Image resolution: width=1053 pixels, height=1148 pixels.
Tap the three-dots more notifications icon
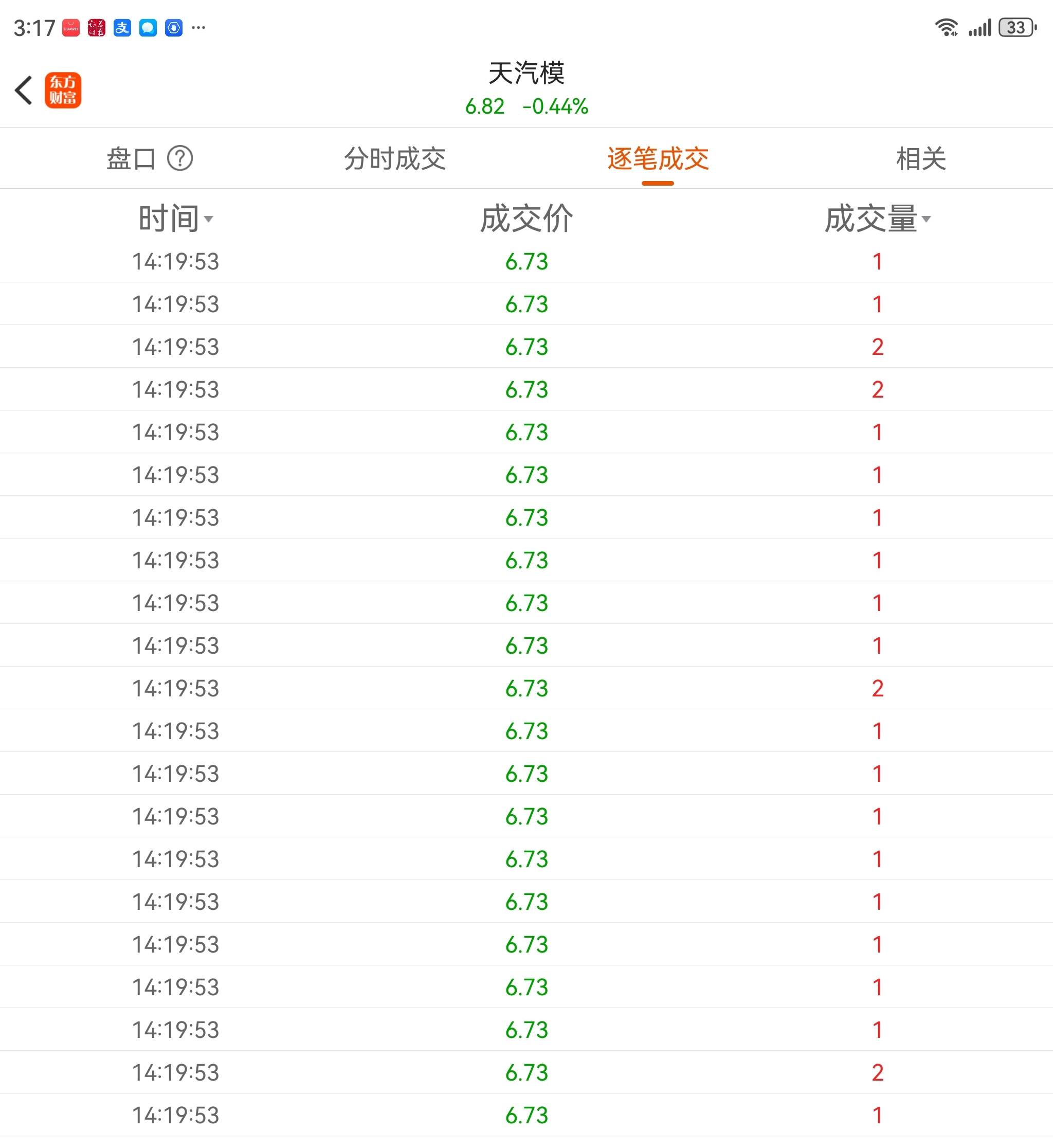coord(198,27)
